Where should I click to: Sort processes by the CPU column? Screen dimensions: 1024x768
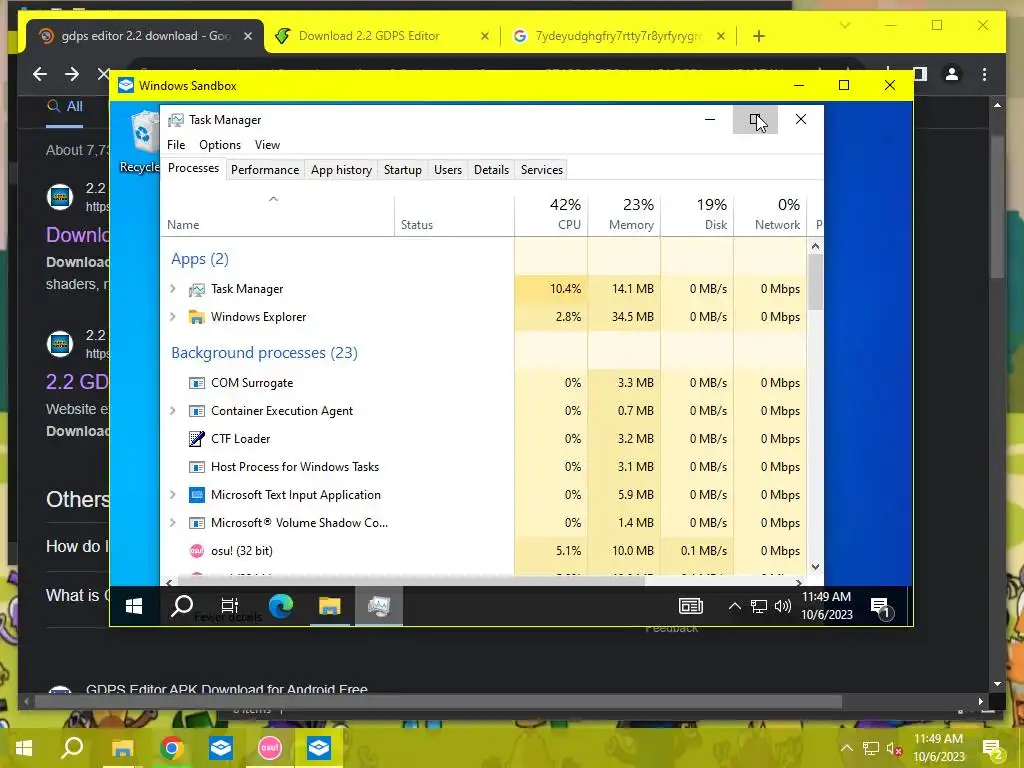click(551, 214)
